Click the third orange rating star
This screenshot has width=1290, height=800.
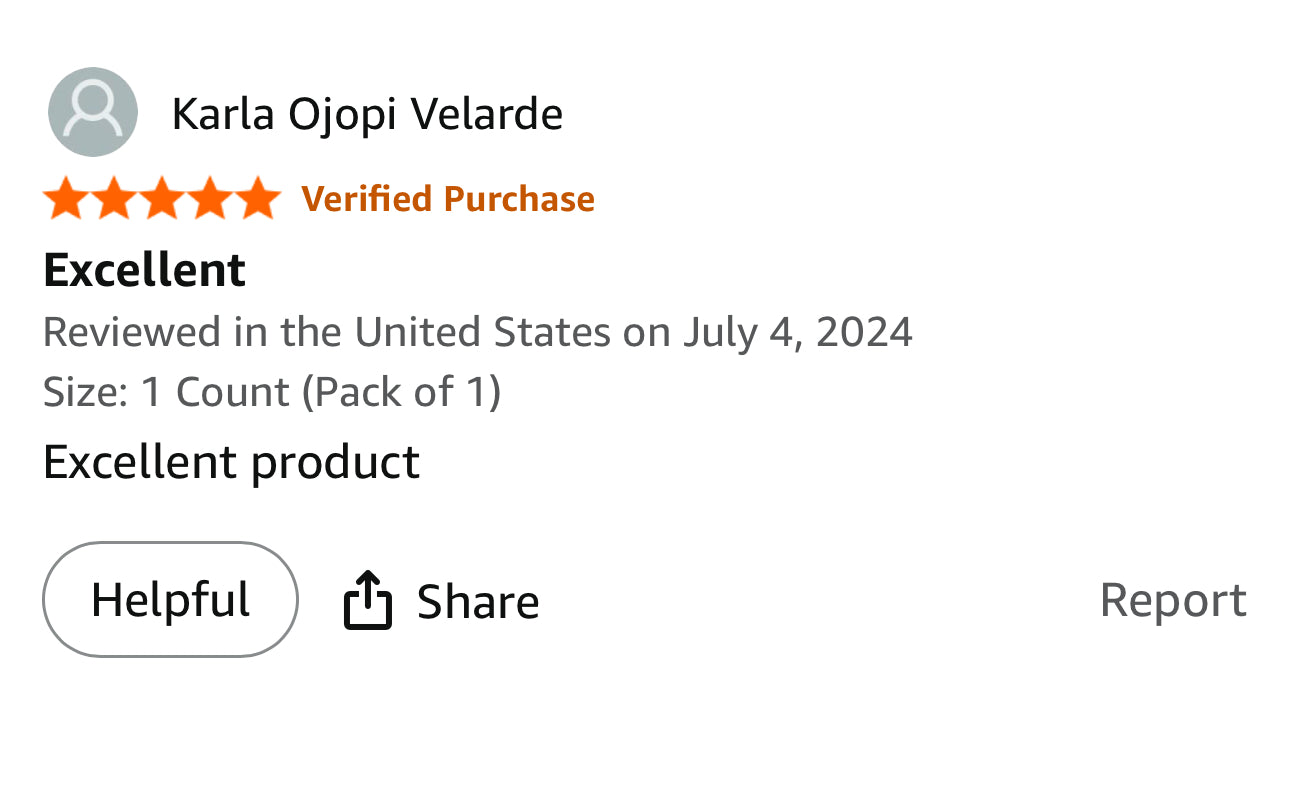pos(162,198)
